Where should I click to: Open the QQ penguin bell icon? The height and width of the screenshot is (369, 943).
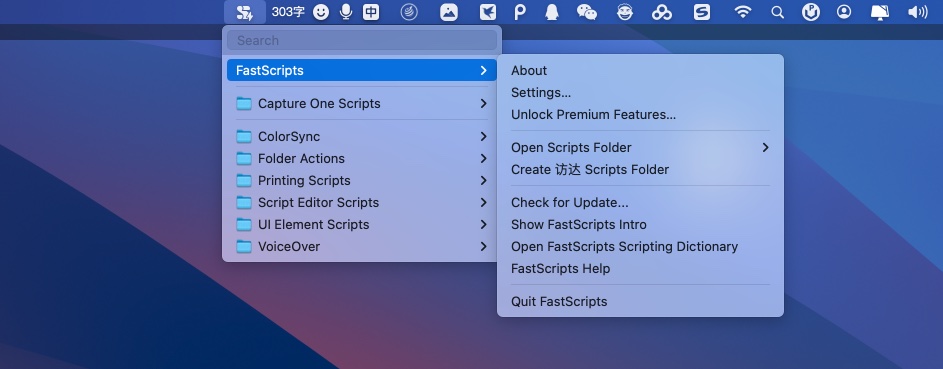(551, 12)
